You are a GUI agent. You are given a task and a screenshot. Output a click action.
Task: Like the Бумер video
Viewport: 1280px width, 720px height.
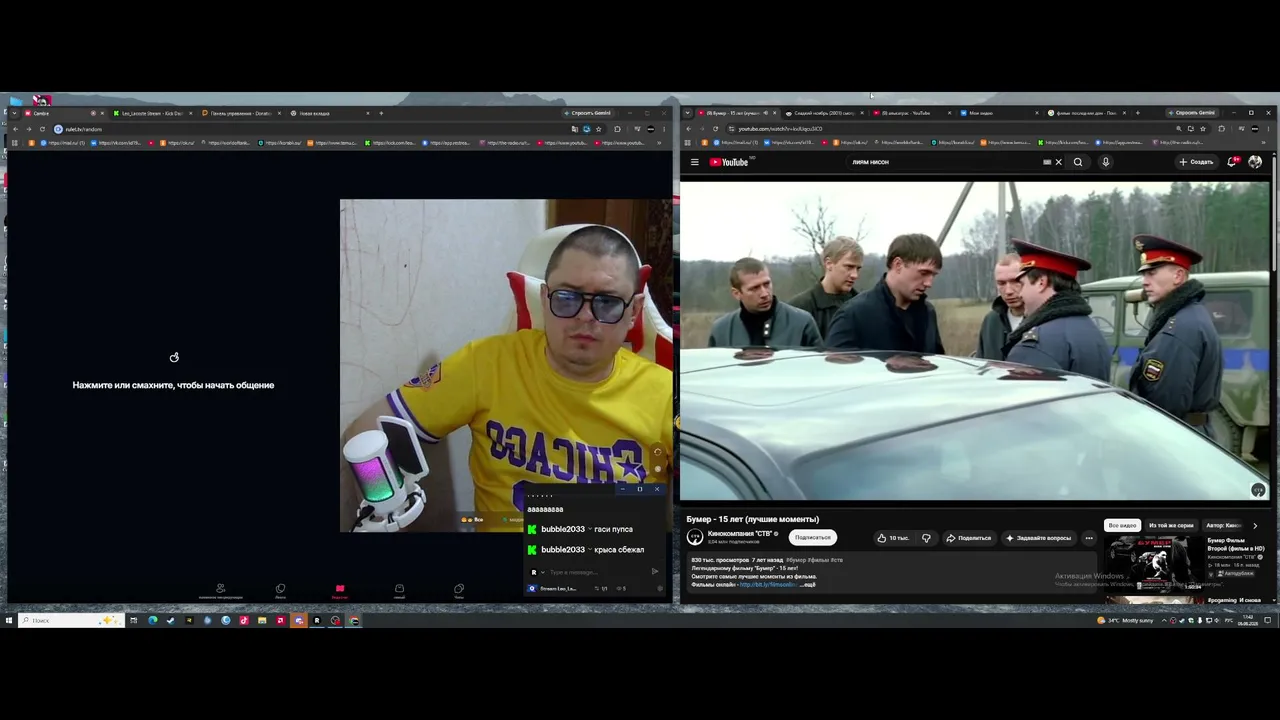[892, 538]
